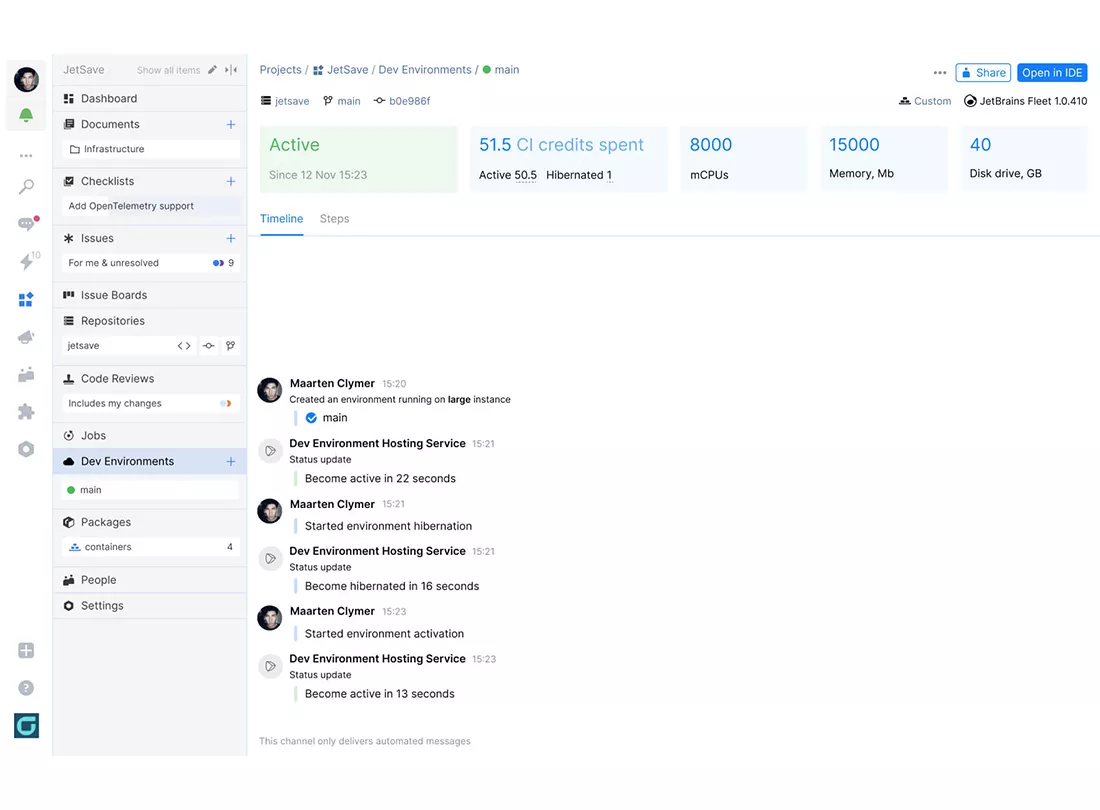Open Includes my changes reviews filter
Screen dimensions: 1100x810
150,404
